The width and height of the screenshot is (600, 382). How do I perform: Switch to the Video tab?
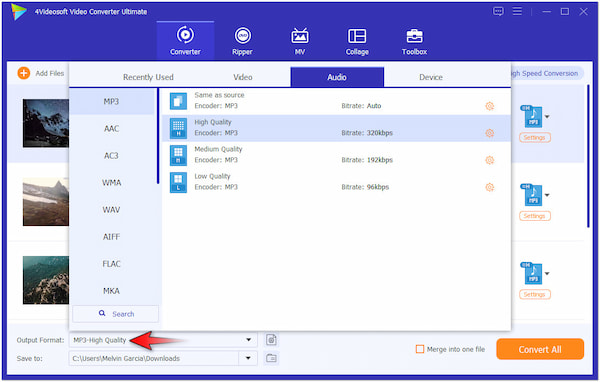pyautogui.click(x=243, y=77)
